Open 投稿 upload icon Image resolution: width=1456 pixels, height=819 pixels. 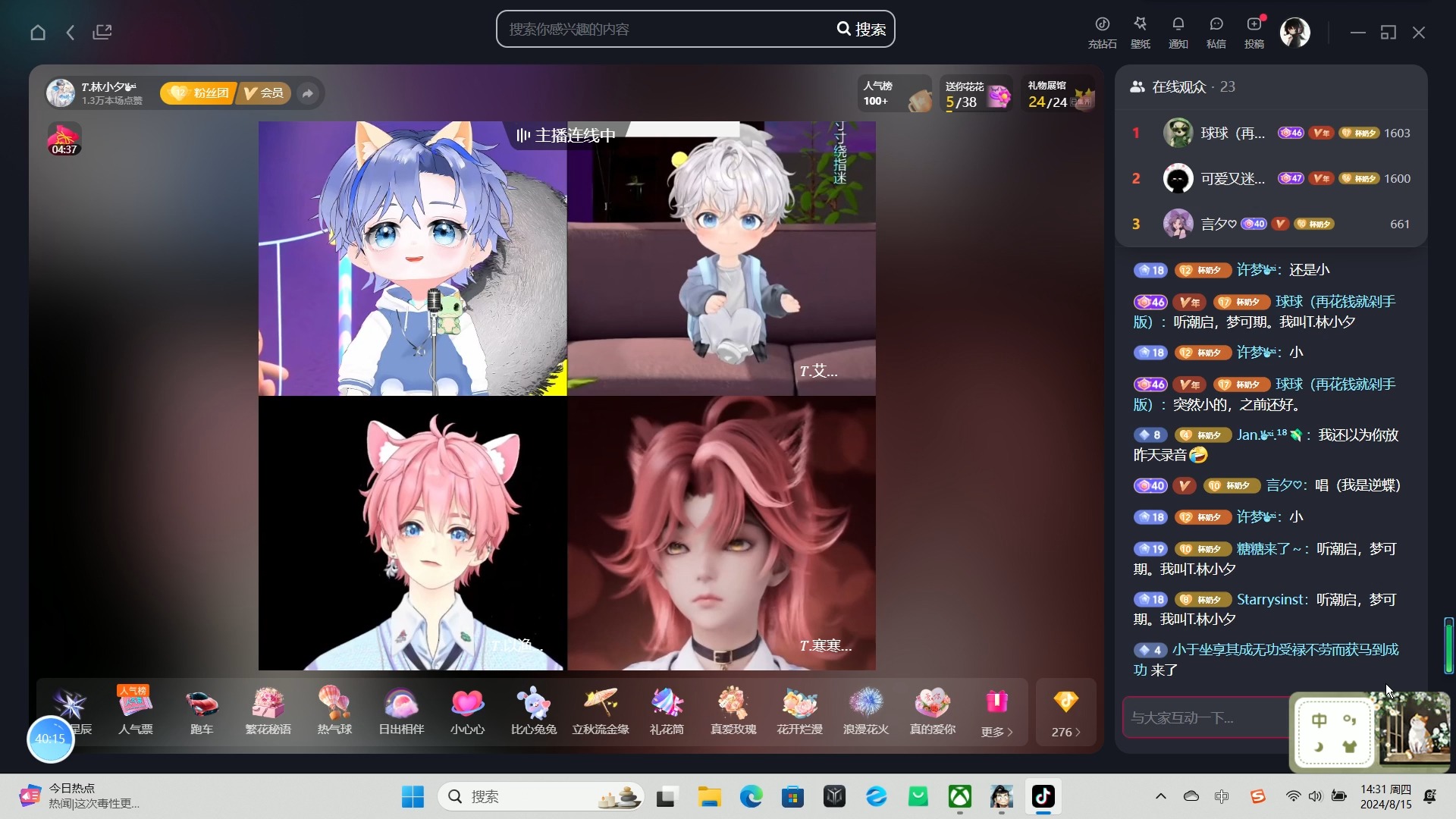coord(1254,33)
